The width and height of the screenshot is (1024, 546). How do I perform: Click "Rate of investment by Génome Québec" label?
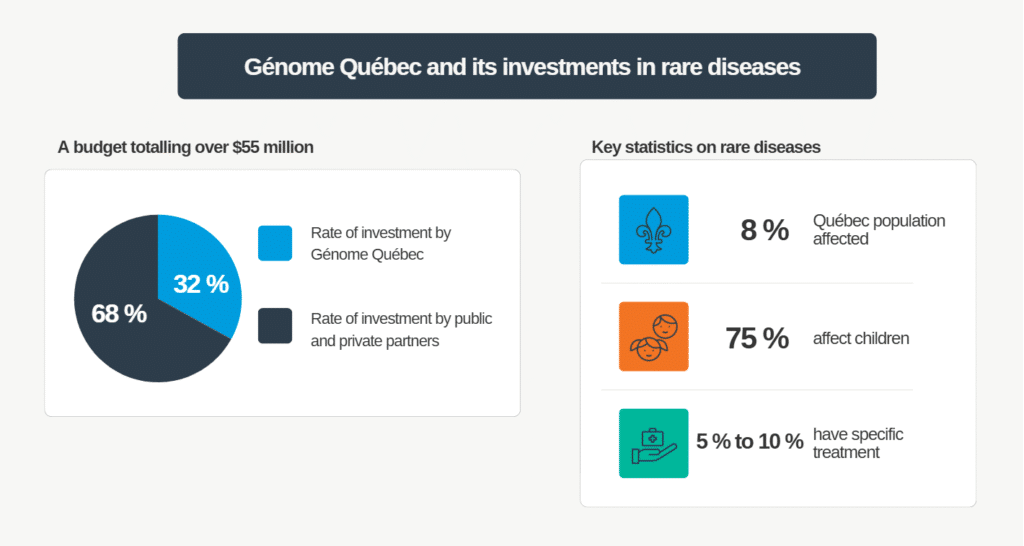381,243
